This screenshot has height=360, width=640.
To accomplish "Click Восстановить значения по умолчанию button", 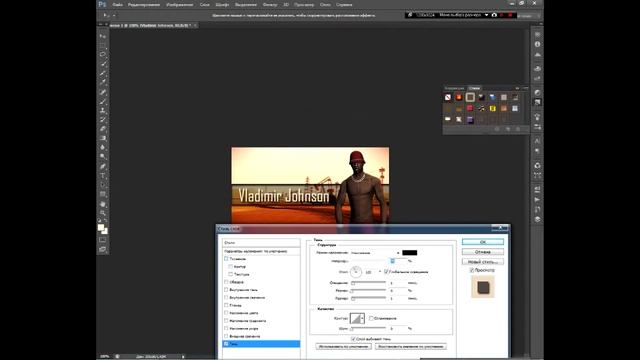I will tap(411, 347).
